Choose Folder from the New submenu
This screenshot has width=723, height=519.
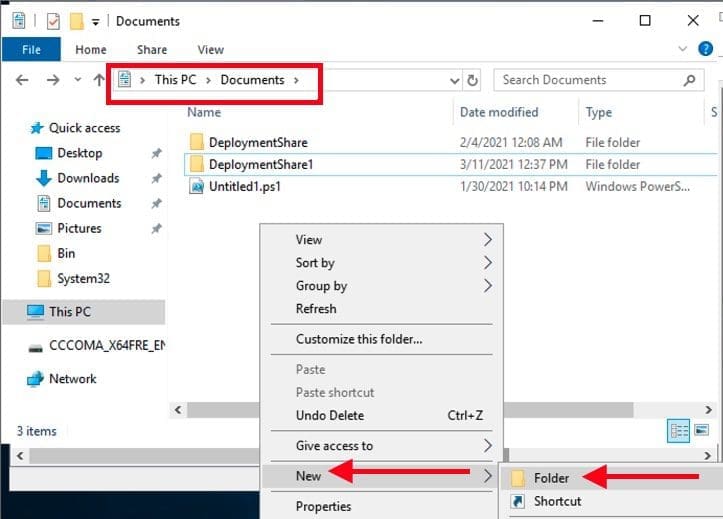pos(551,478)
